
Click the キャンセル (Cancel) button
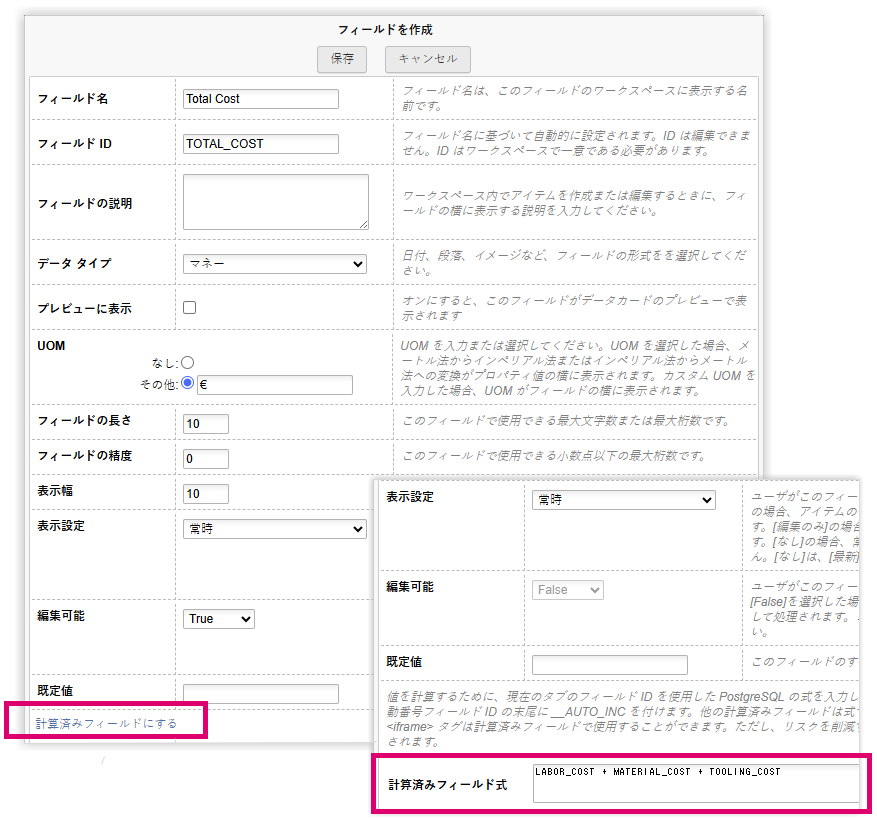point(428,59)
